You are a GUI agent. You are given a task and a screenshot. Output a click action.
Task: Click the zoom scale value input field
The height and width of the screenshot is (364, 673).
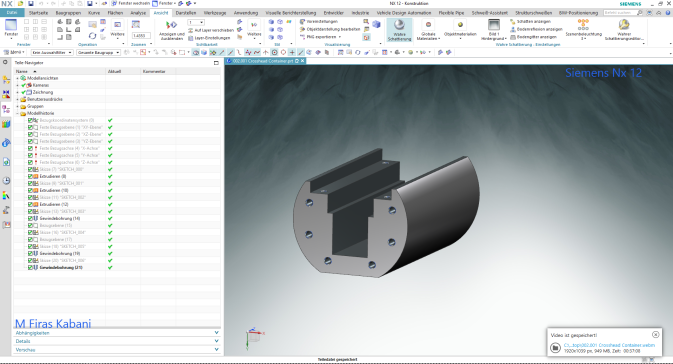pyautogui.click(x=141, y=36)
